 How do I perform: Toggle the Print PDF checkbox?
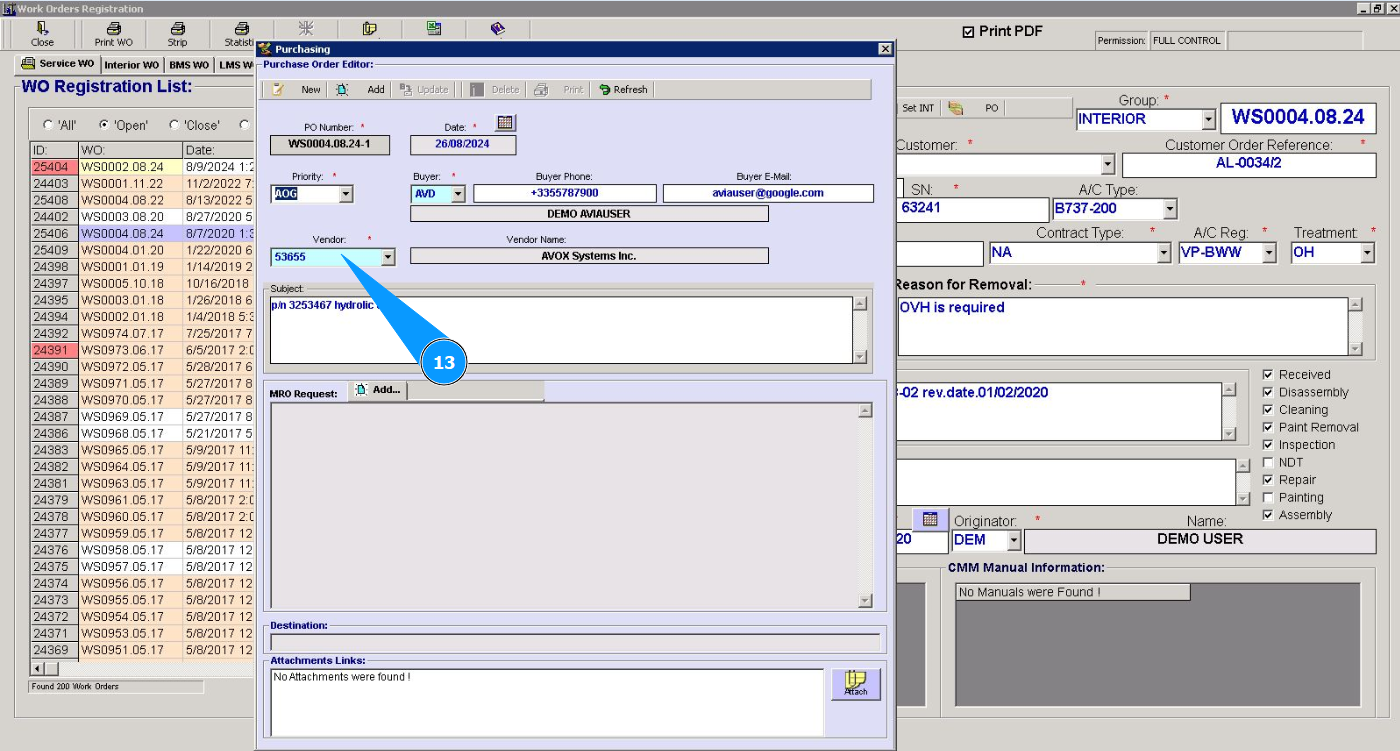[968, 32]
